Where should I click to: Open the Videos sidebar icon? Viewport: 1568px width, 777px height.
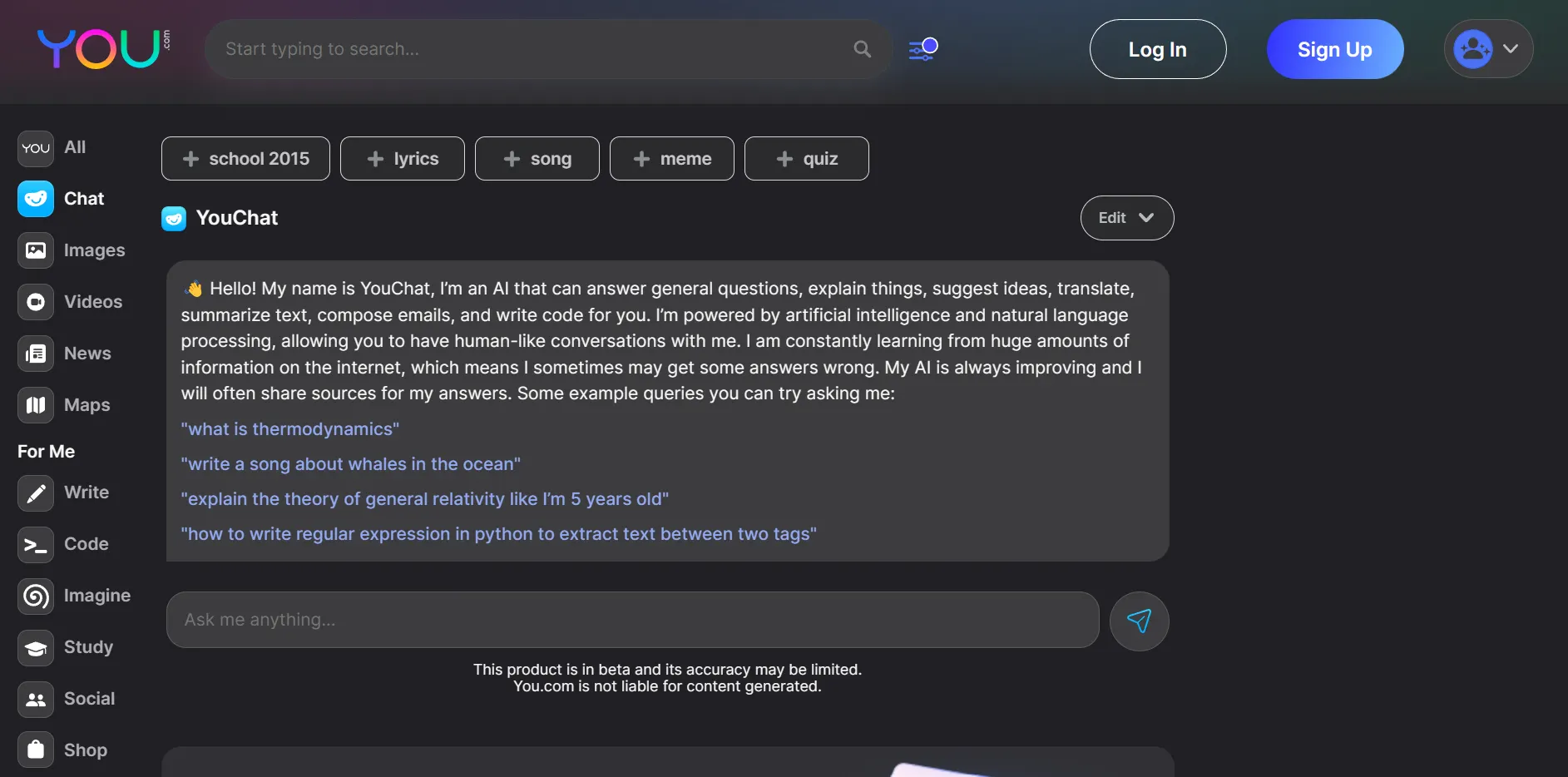click(x=36, y=302)
